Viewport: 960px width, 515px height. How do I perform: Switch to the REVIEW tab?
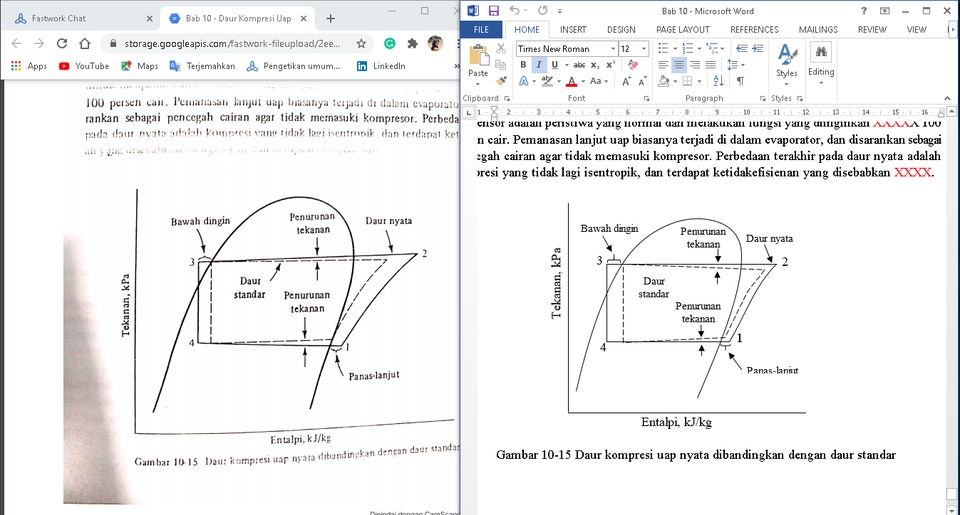point(871,29)
